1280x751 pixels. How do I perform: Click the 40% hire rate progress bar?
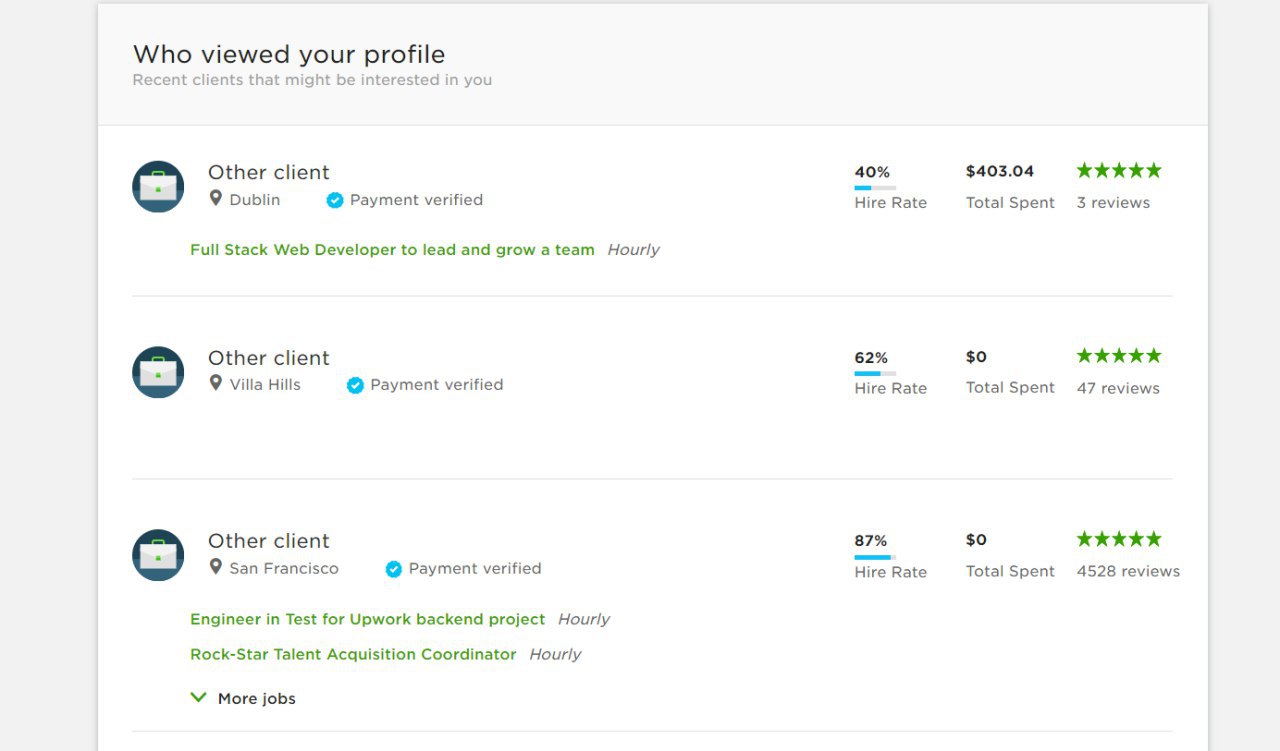(x=875, y=188)
